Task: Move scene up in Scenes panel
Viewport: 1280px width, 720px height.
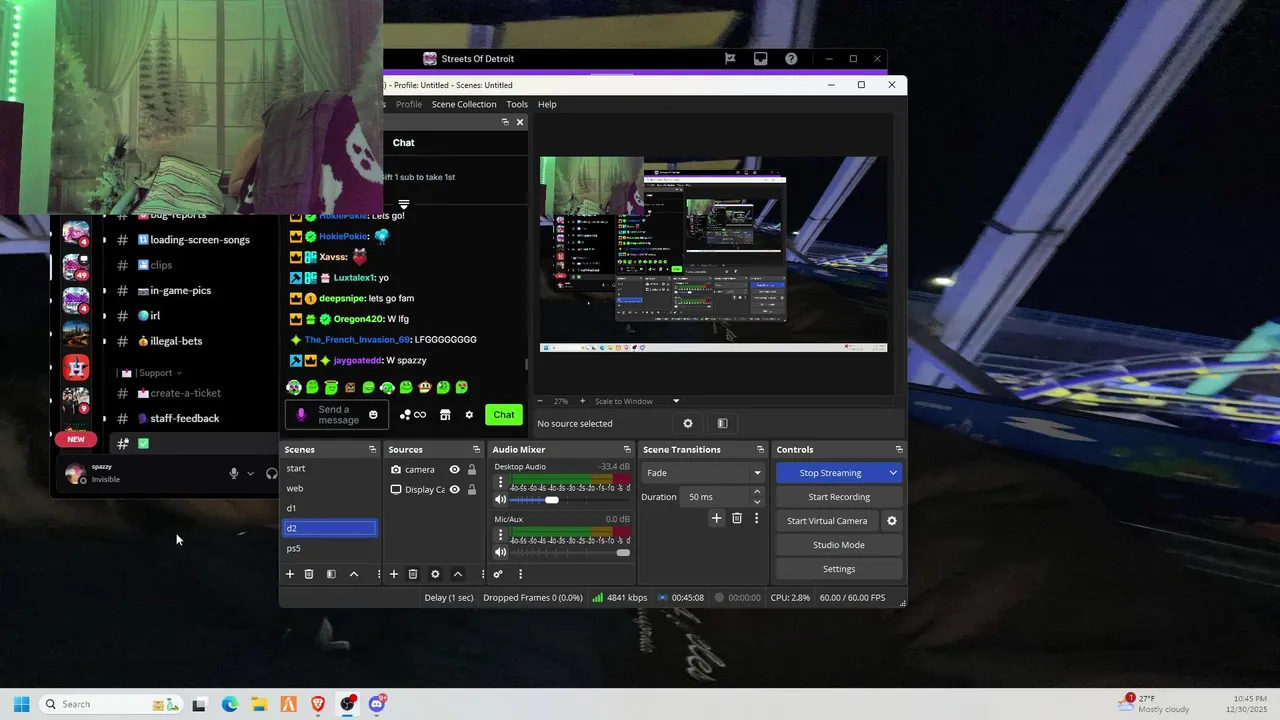Action: pos(354,574)
